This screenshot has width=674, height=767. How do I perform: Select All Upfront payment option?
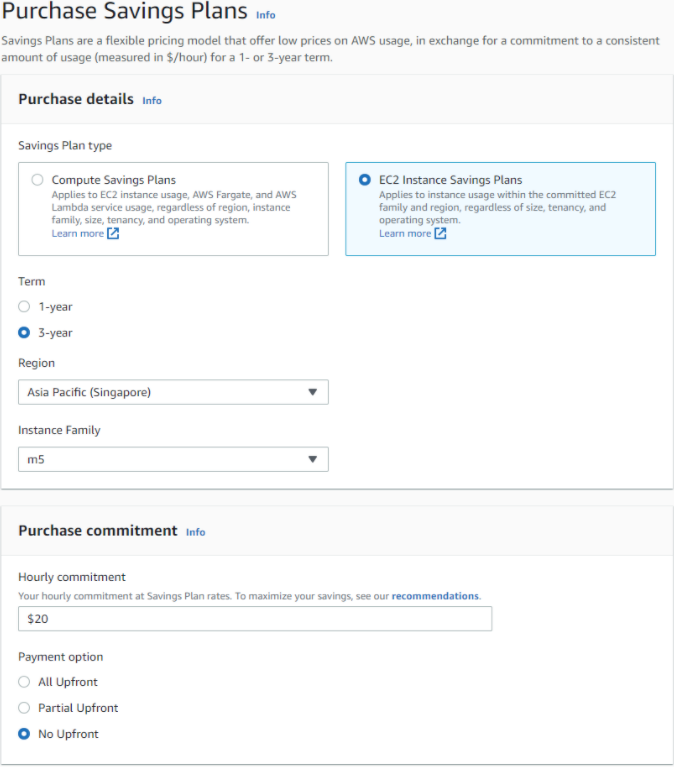[24, 682]
